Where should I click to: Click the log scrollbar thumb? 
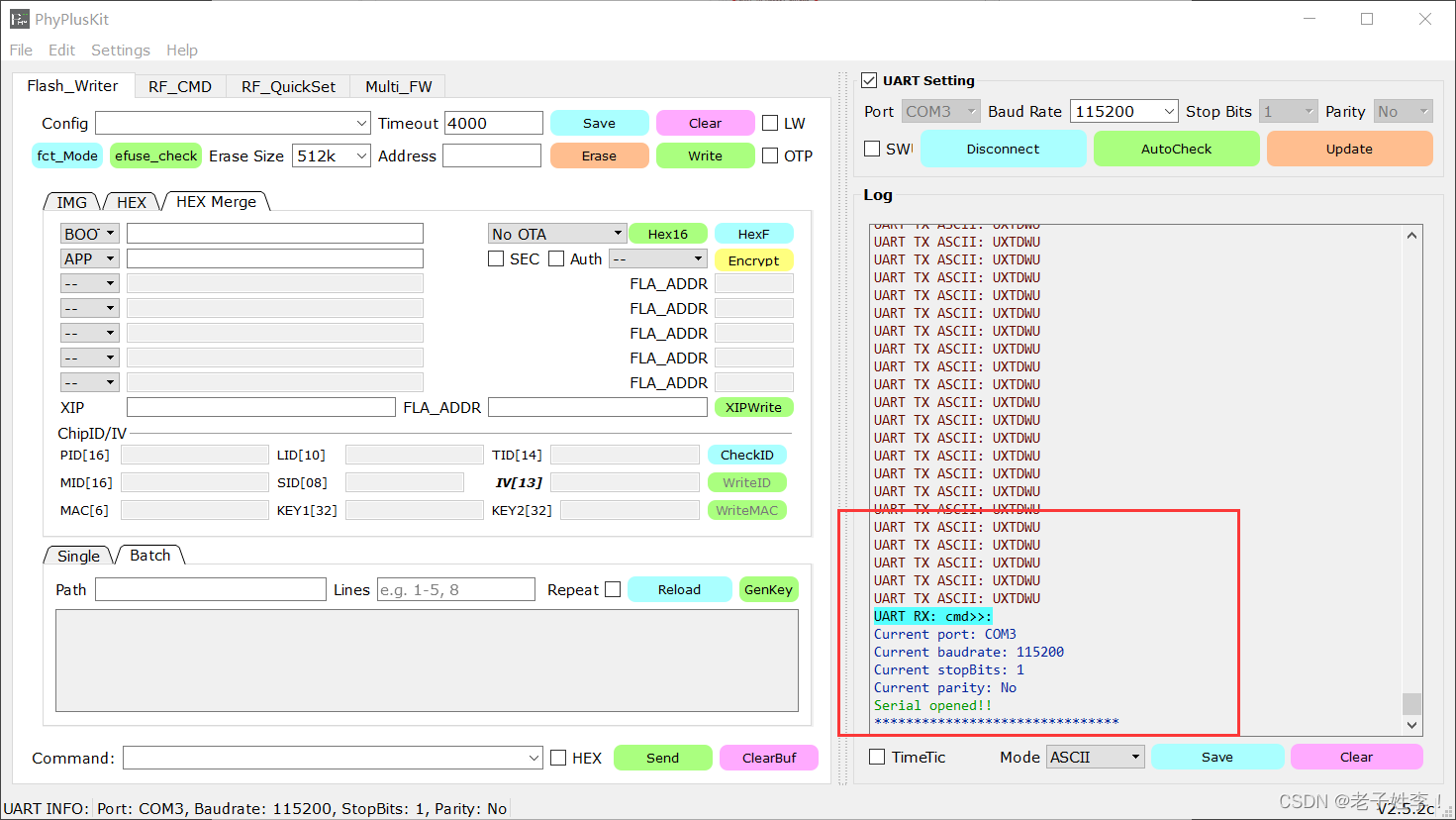coord(1412,703)
